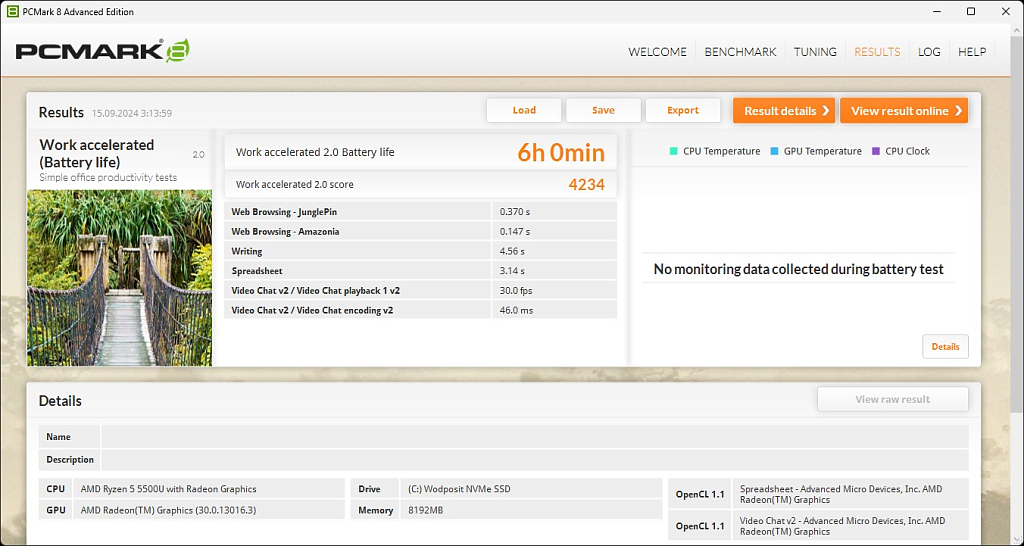Toggle the GPU Temperature legend swatch
1024x546 pixels.
click(775, 151)
